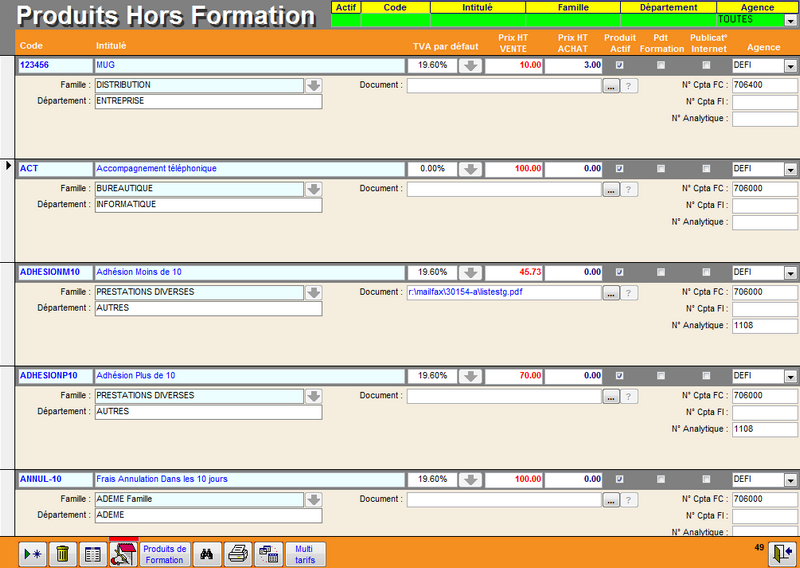
Task: Click the Multi tarifs button
Action: 304,554
